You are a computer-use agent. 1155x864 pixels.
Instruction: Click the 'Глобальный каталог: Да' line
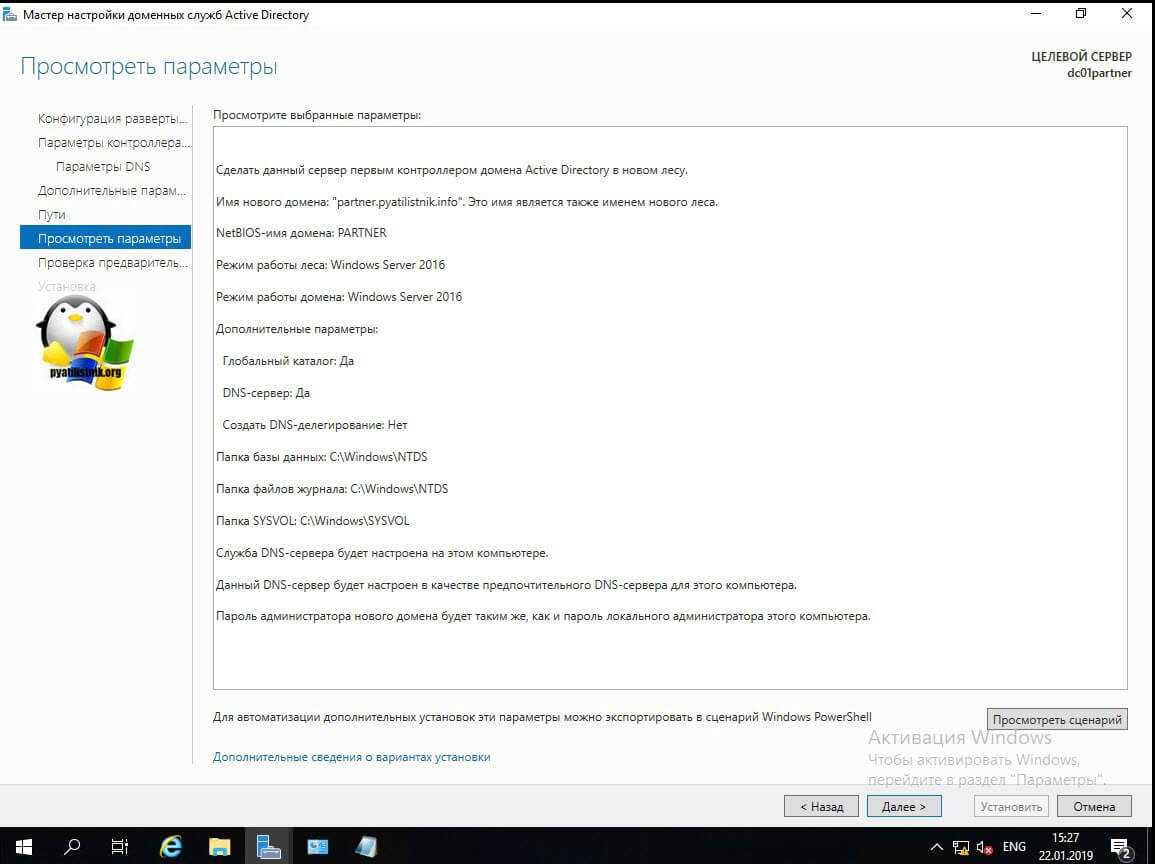[x=288, y=361]
